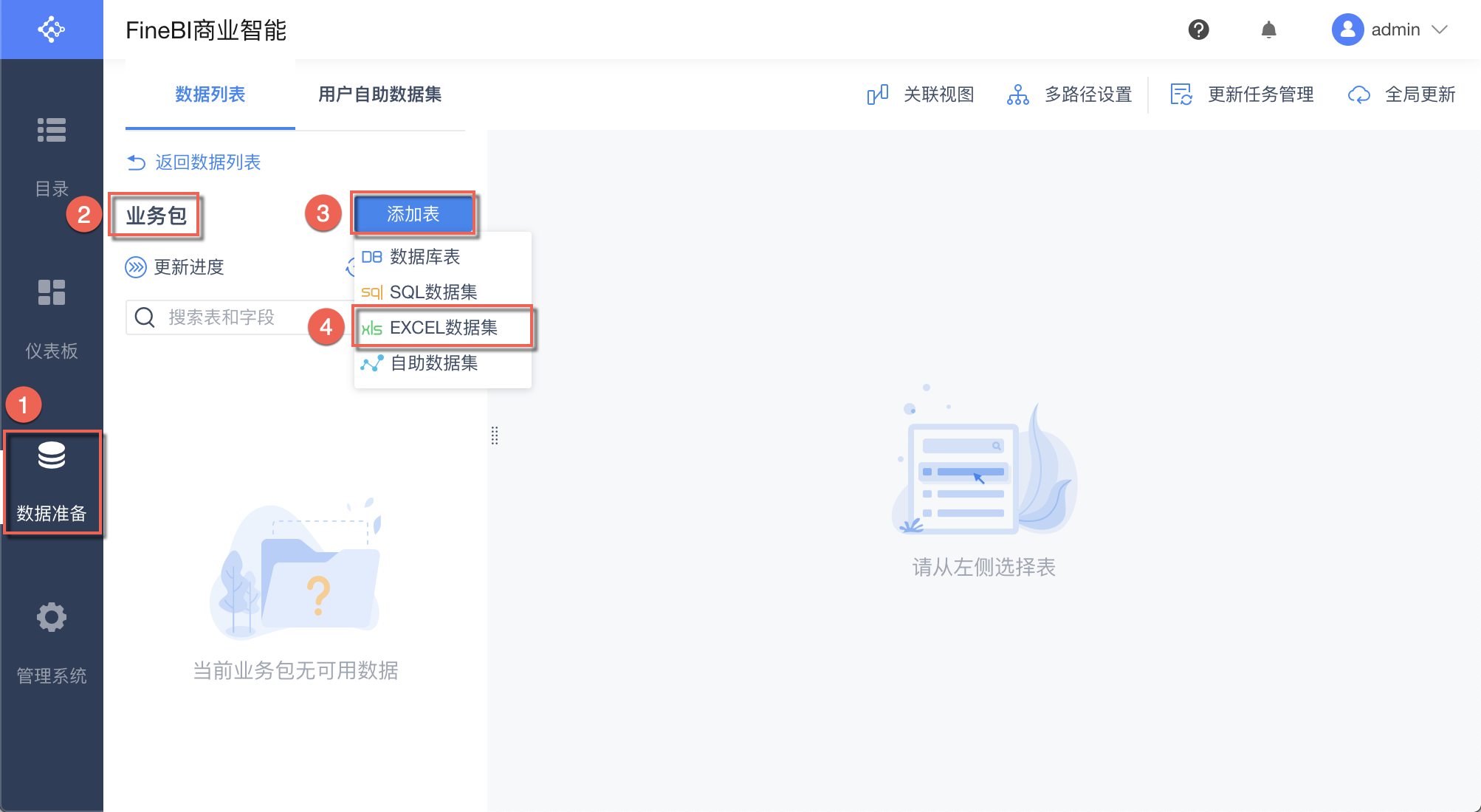Image resolution: width=1481 pixels, height=812 pixels.
Task: Select the 数据列表 tab
Action: (x=209, y=94)
